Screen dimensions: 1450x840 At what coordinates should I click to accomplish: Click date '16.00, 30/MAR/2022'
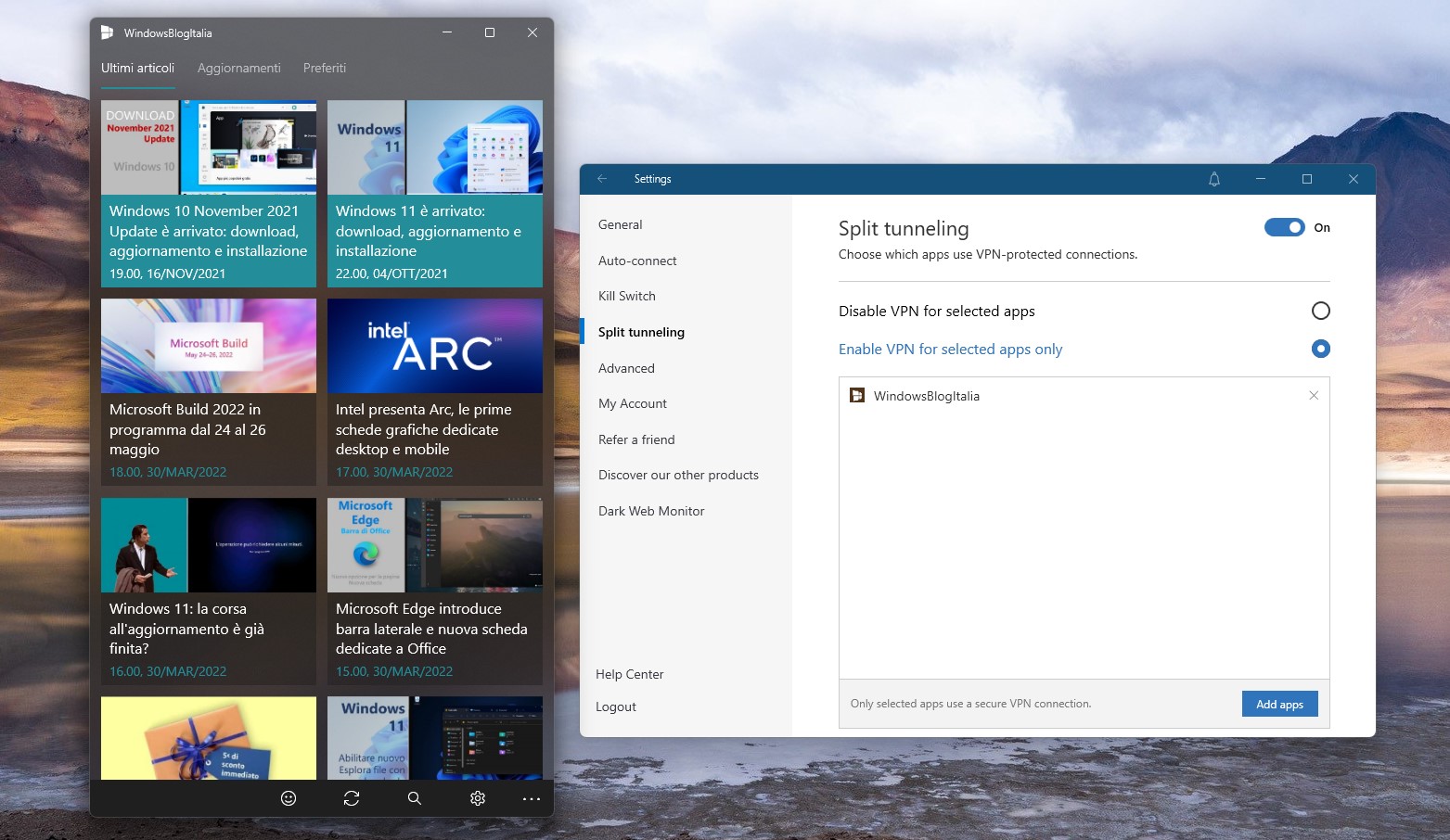[x=168, y=671]
